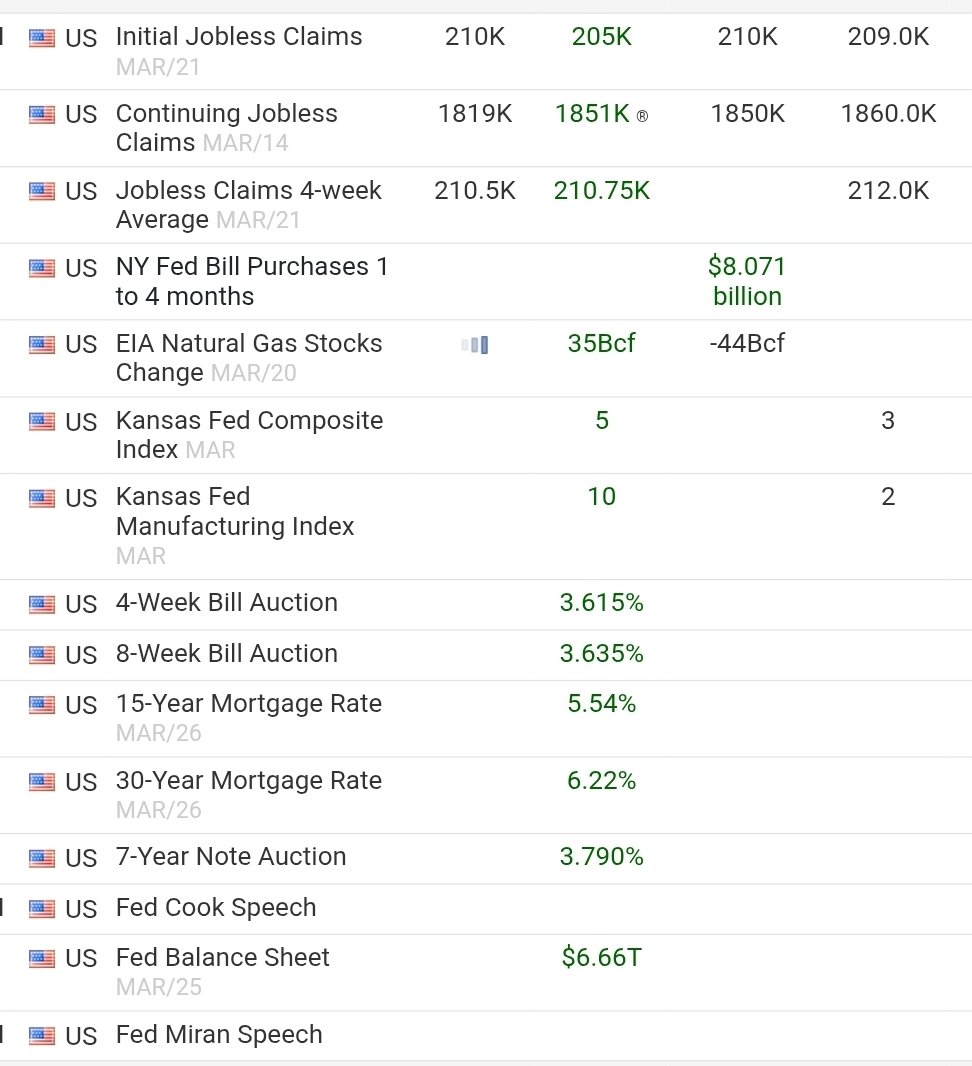Open NY Fed Bill Purchases 1 to 4 months

(252, 281)
